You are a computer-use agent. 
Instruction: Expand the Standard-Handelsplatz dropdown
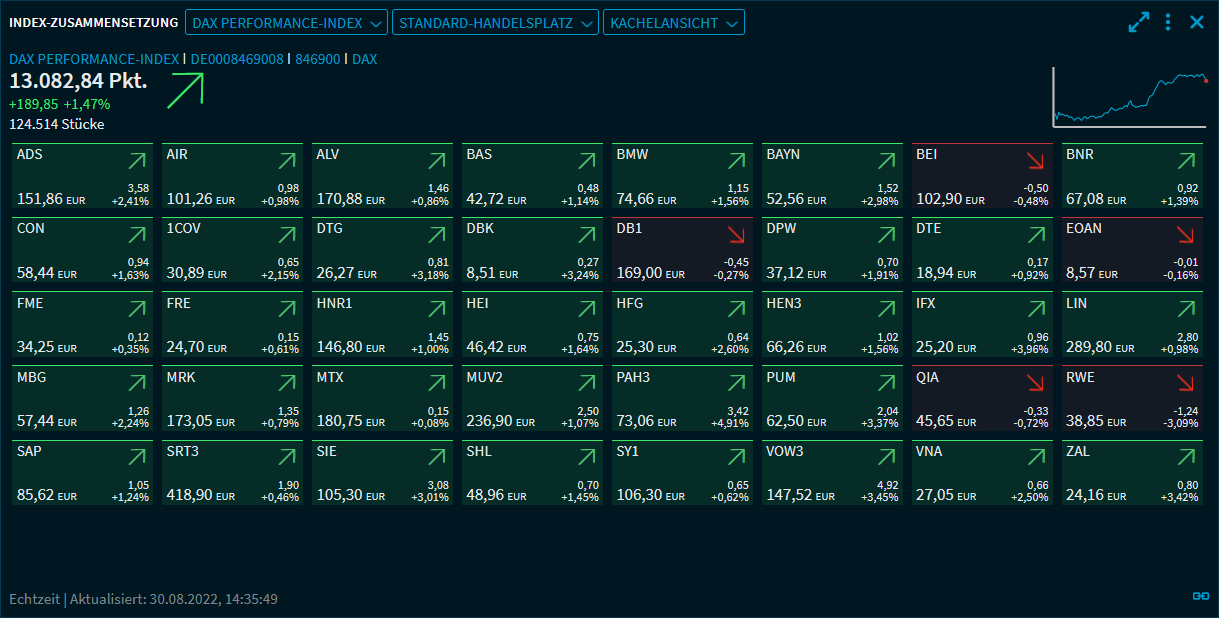[x=495, y=22]
